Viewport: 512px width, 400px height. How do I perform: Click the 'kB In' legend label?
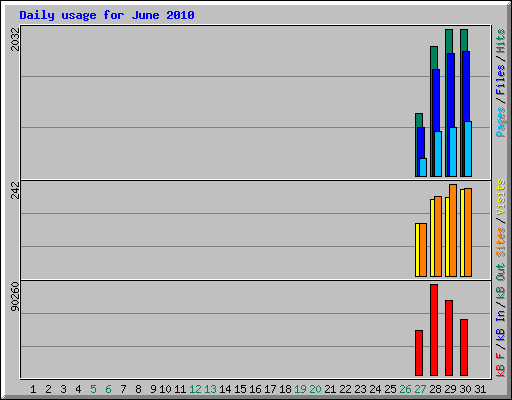point(500,325)
